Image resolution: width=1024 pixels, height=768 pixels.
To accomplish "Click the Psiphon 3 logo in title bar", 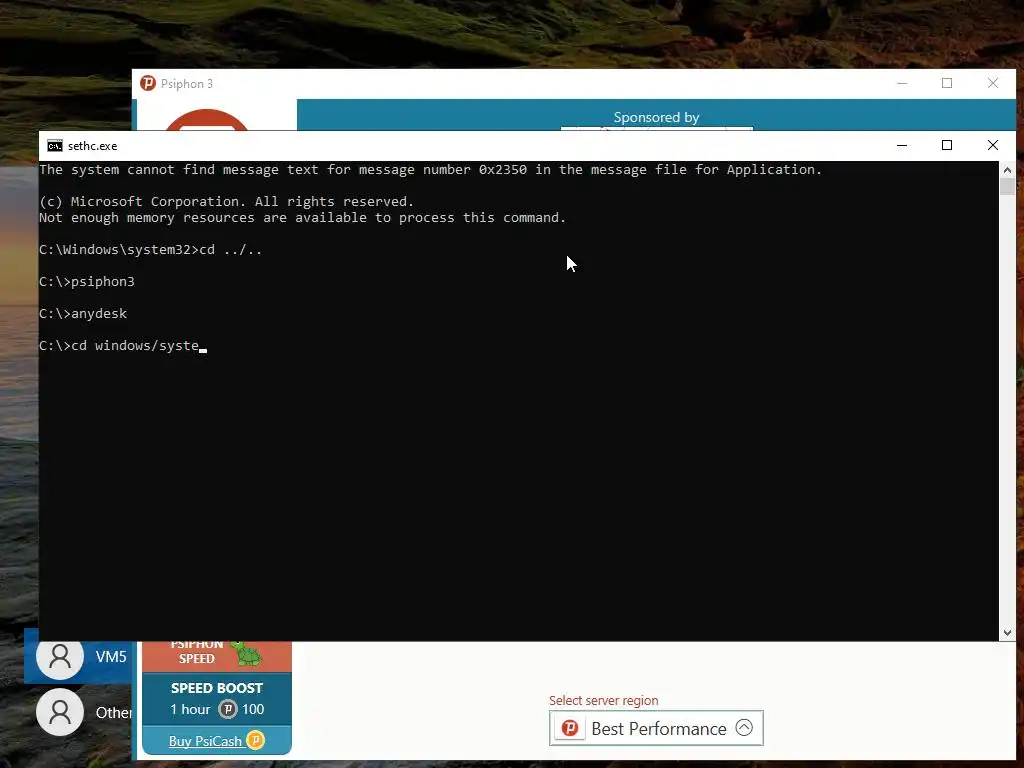I will click(x=148, y=84).
